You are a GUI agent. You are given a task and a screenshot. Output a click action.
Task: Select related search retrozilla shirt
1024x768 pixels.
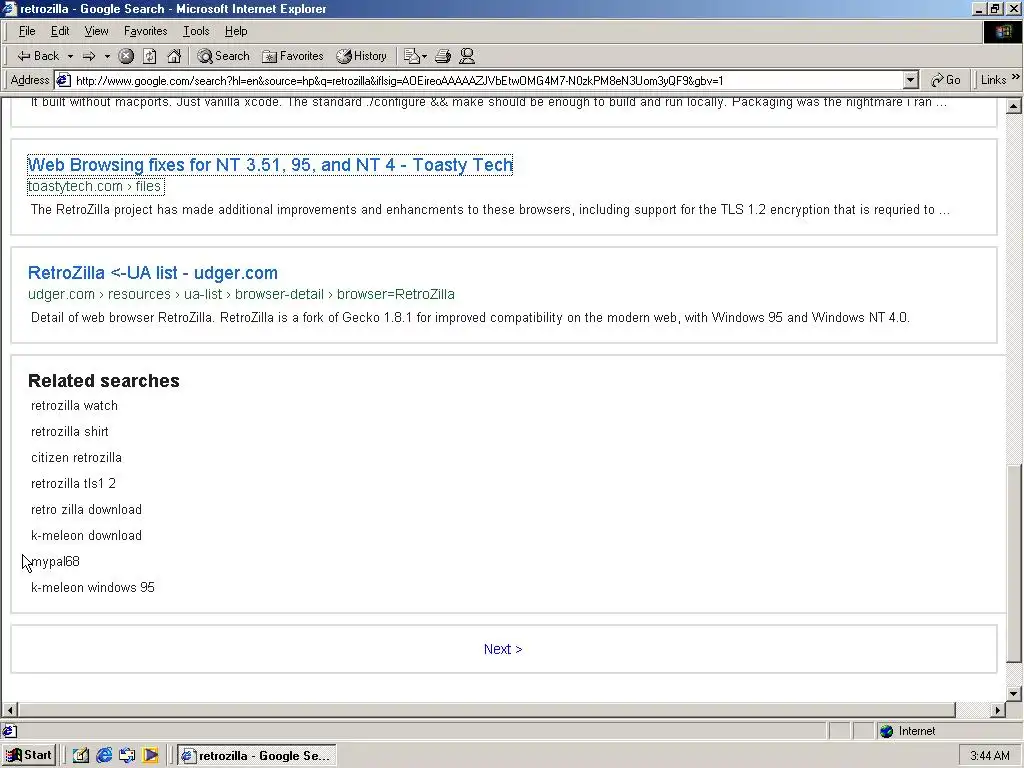[70, 432]
